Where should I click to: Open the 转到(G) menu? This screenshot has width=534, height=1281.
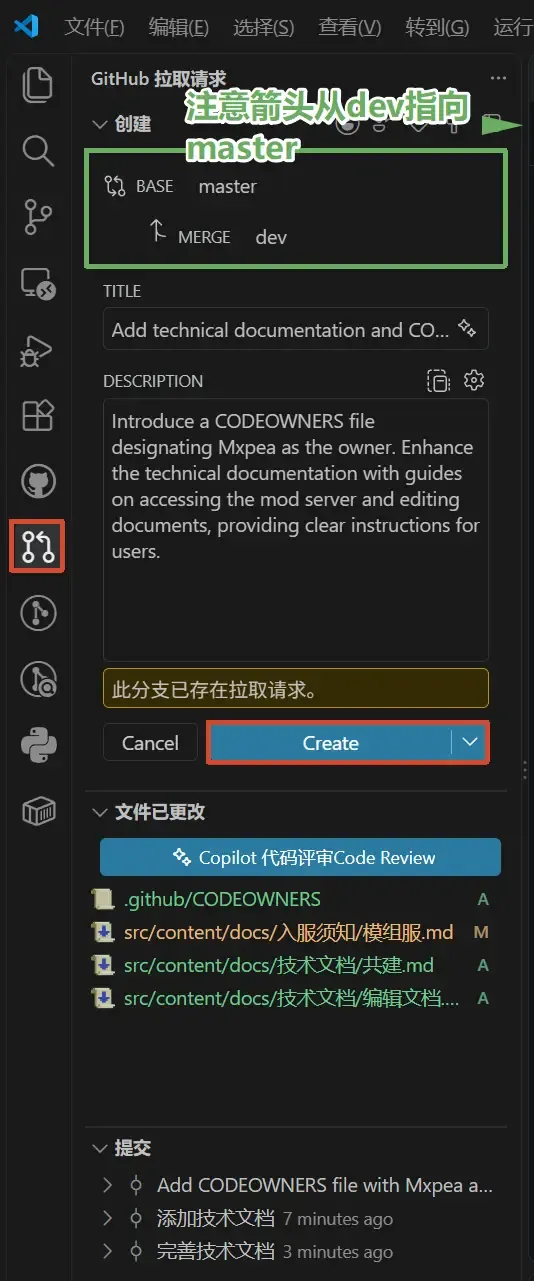437,27
